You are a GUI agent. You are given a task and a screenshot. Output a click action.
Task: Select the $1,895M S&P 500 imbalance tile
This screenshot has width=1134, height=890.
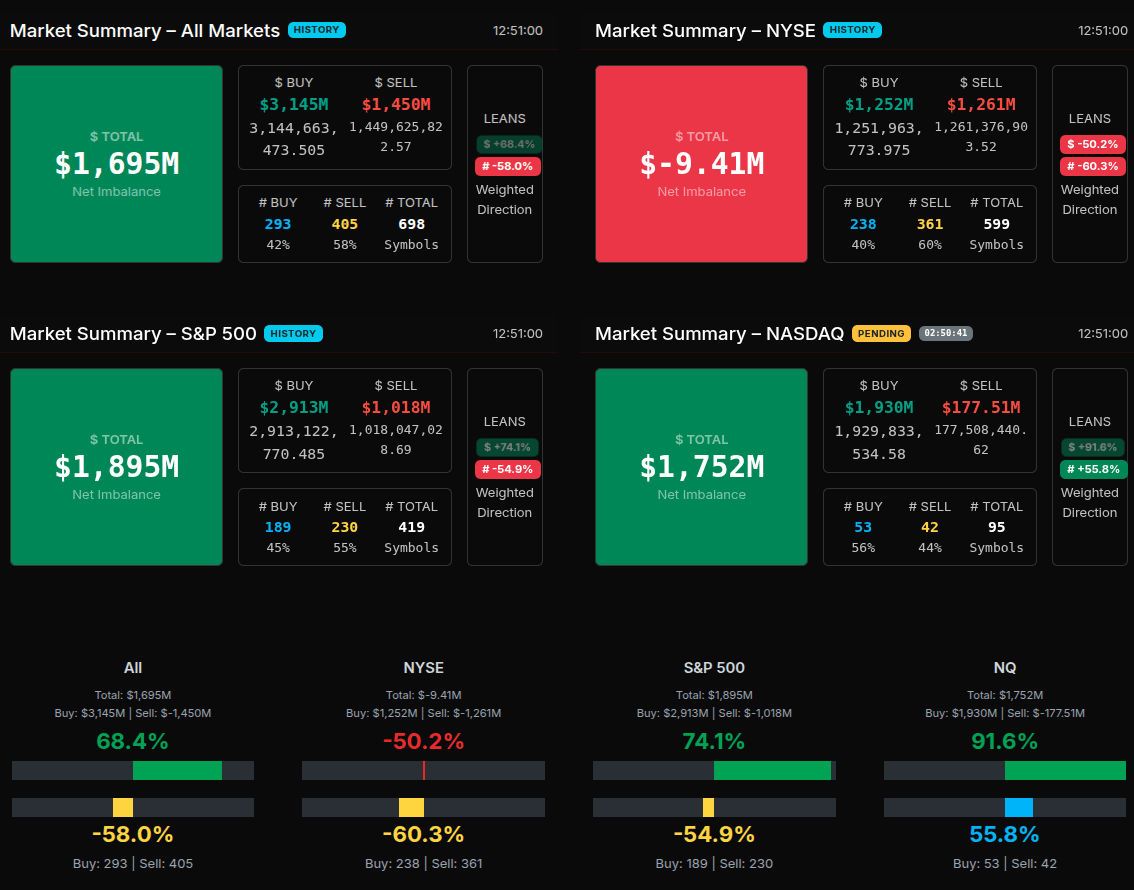[x=116, y=467]
